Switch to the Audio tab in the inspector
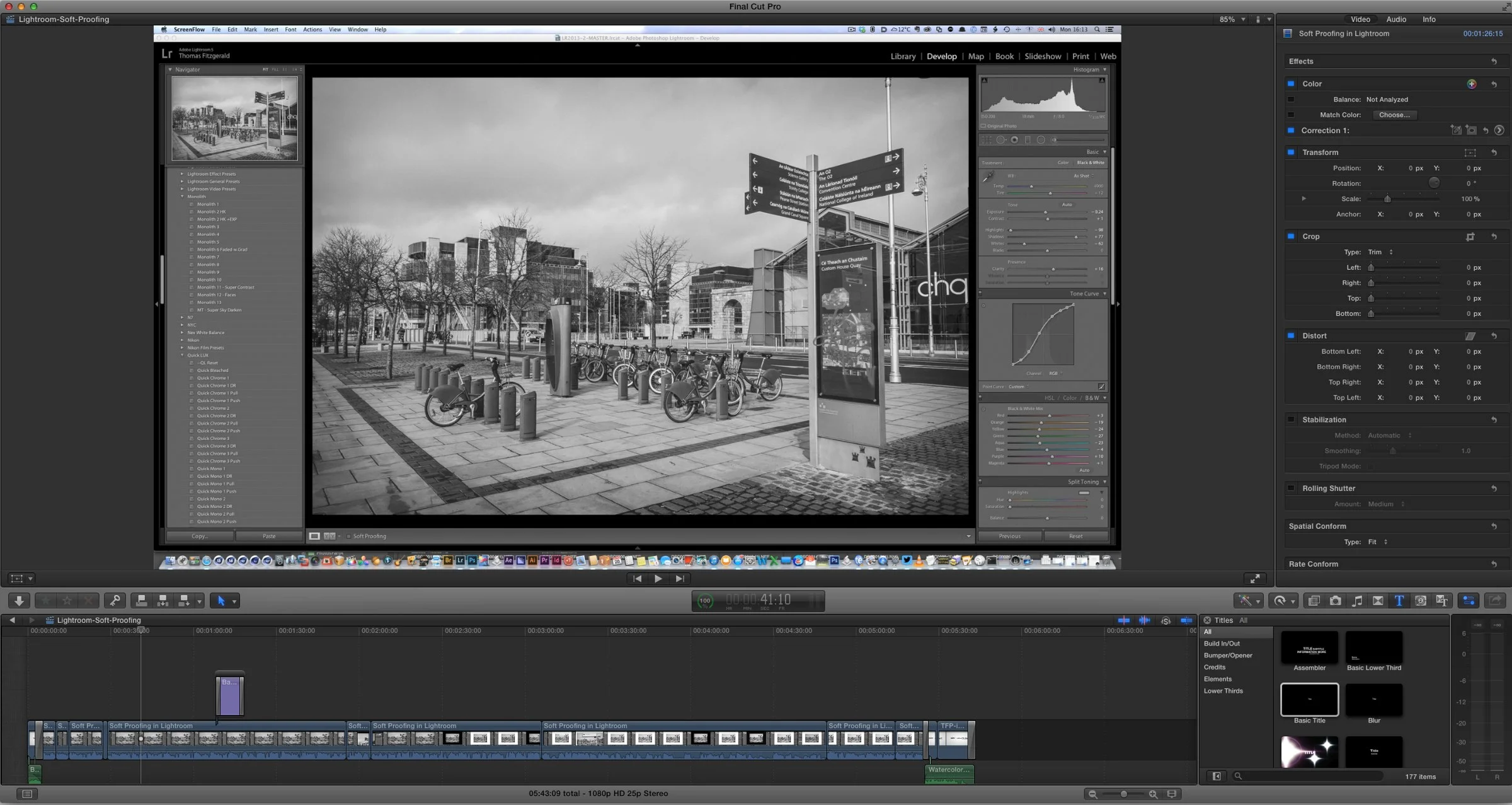1512x805 pixels. (x=1396, y=19)
